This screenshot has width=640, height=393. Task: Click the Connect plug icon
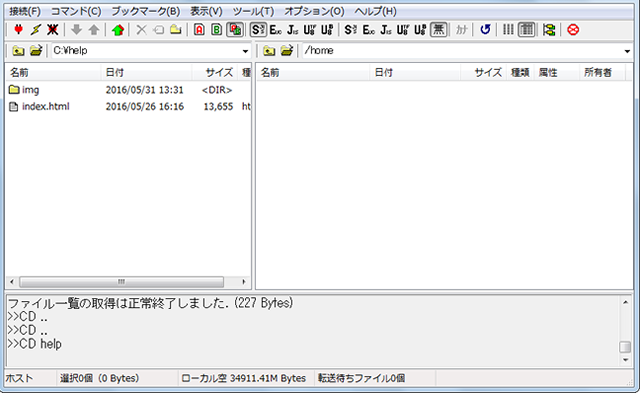pos(18,30)
